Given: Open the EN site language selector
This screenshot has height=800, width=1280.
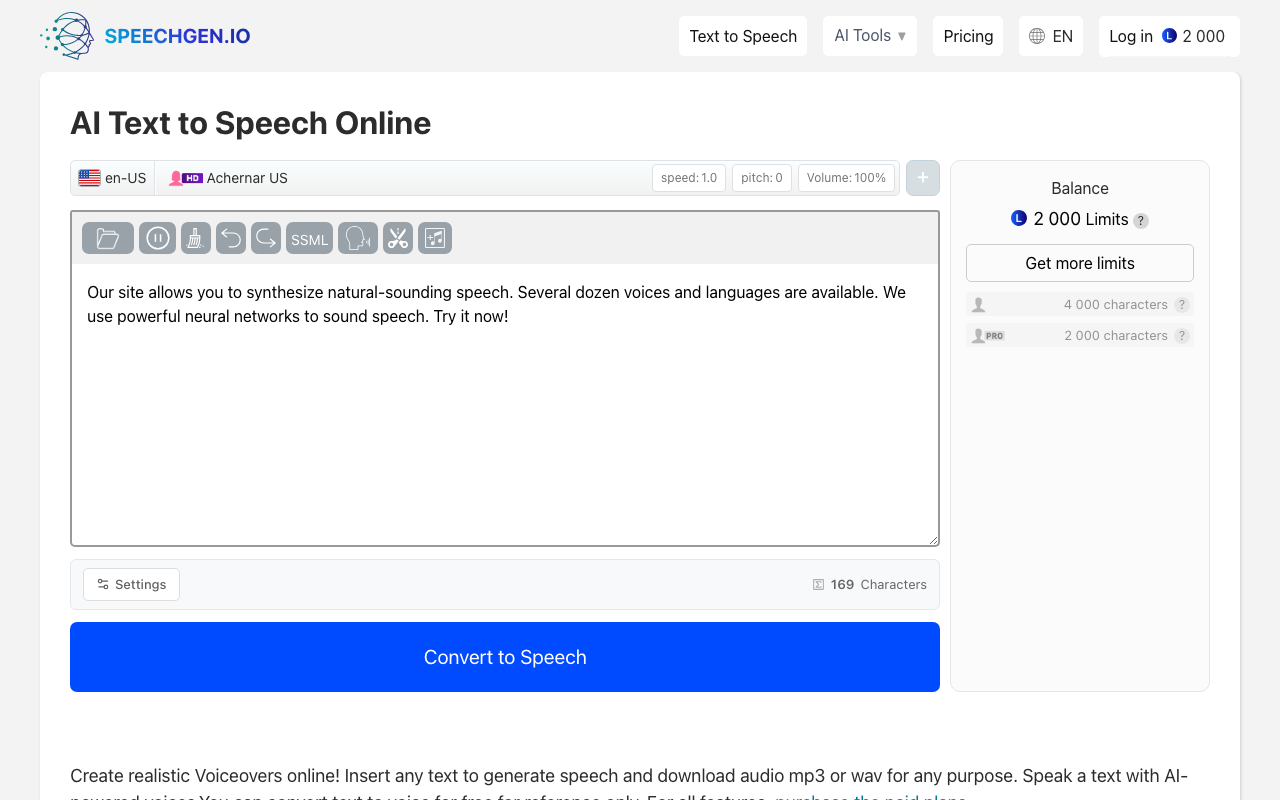Looking at the screenshot, I should click(x=1050, y=36).
